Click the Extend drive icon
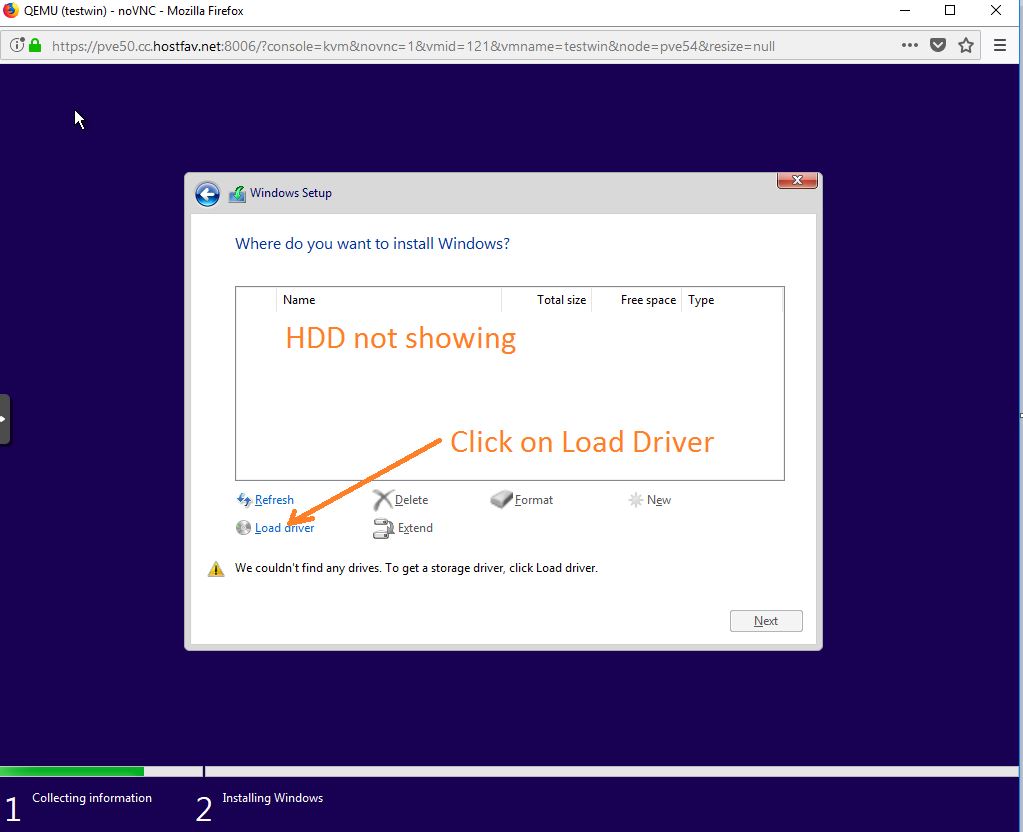Viewport: 1023px width, 832px height. click(x=384, y=529)
